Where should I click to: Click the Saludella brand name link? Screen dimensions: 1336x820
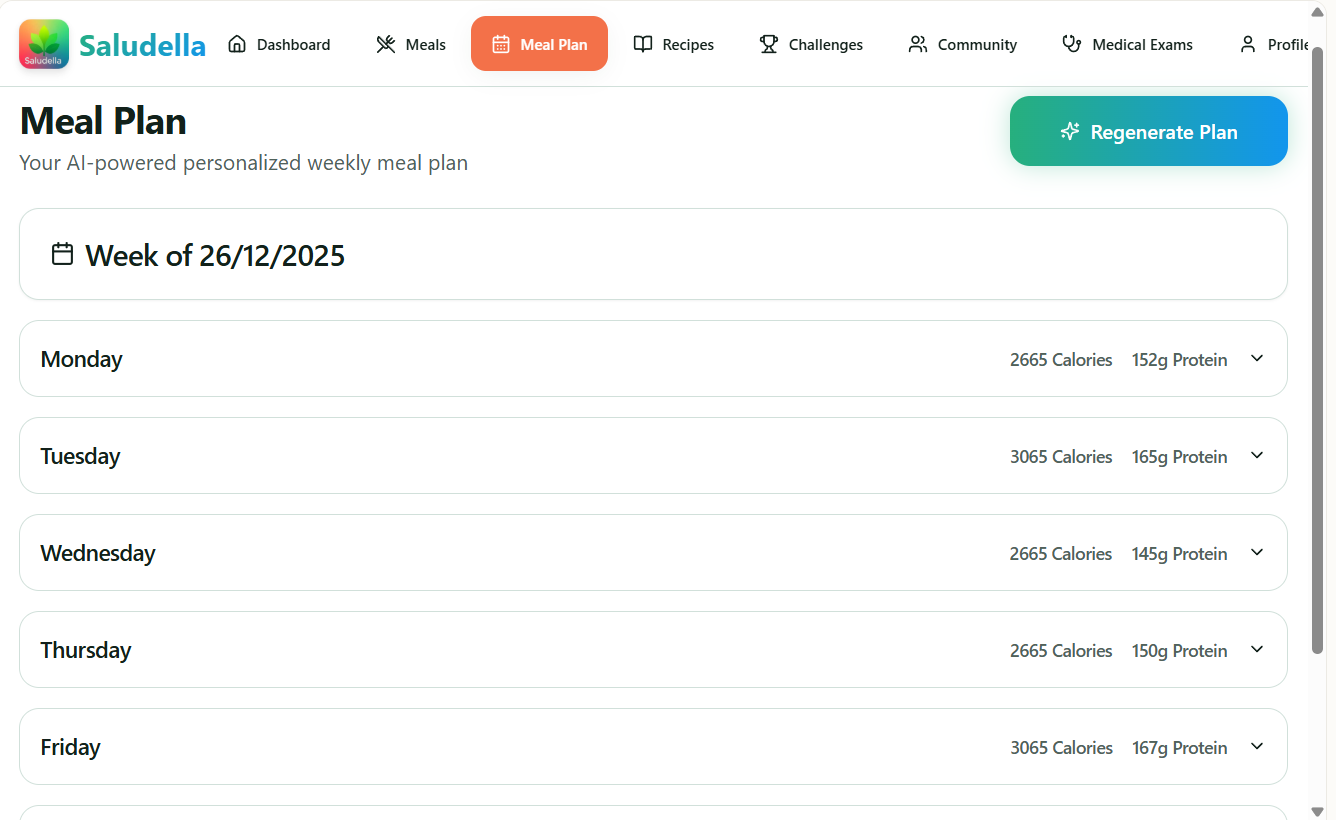tap(142, 45)
